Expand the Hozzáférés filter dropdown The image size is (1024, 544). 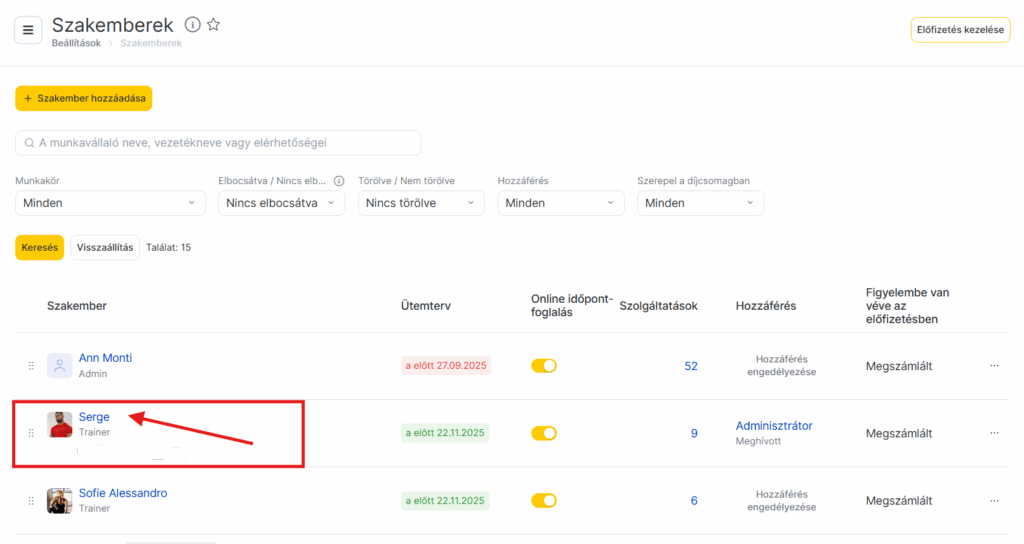(561, 203)
